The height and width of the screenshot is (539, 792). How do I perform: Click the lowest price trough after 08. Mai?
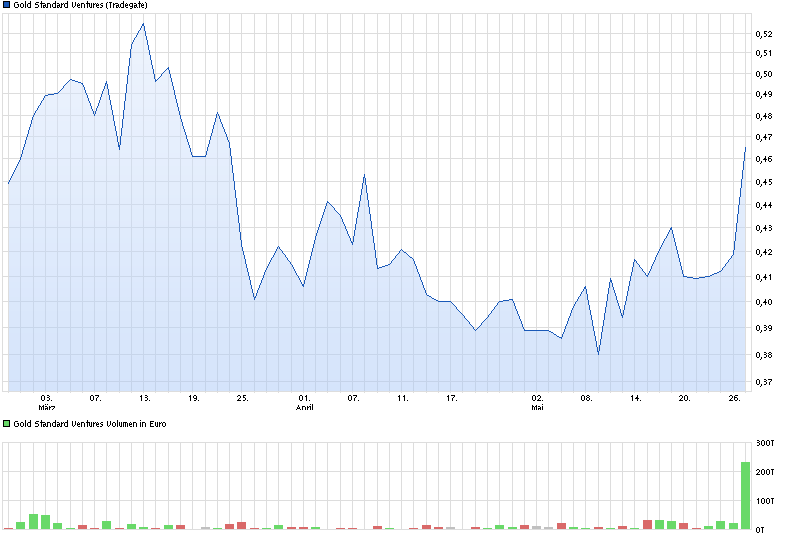599,354
